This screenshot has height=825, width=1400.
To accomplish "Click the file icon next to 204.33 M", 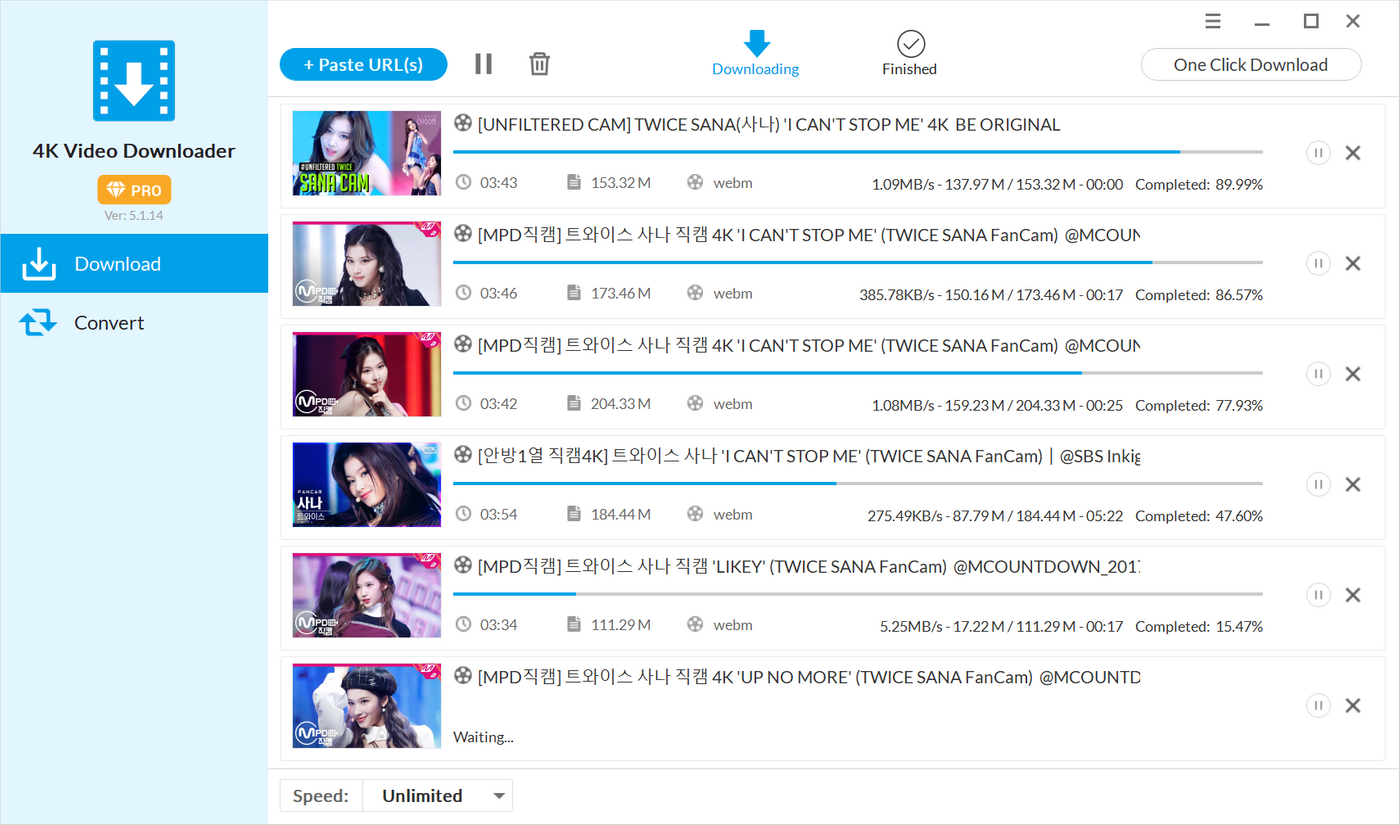I will pyautogui.click(x=574, y=404).
